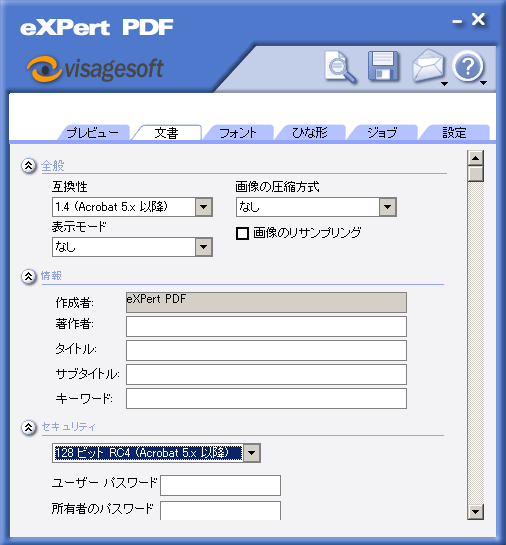Screen dimensions: 506x545
Task: Open the arrow menu beside the envelope icon
Action: click(444, 84)
